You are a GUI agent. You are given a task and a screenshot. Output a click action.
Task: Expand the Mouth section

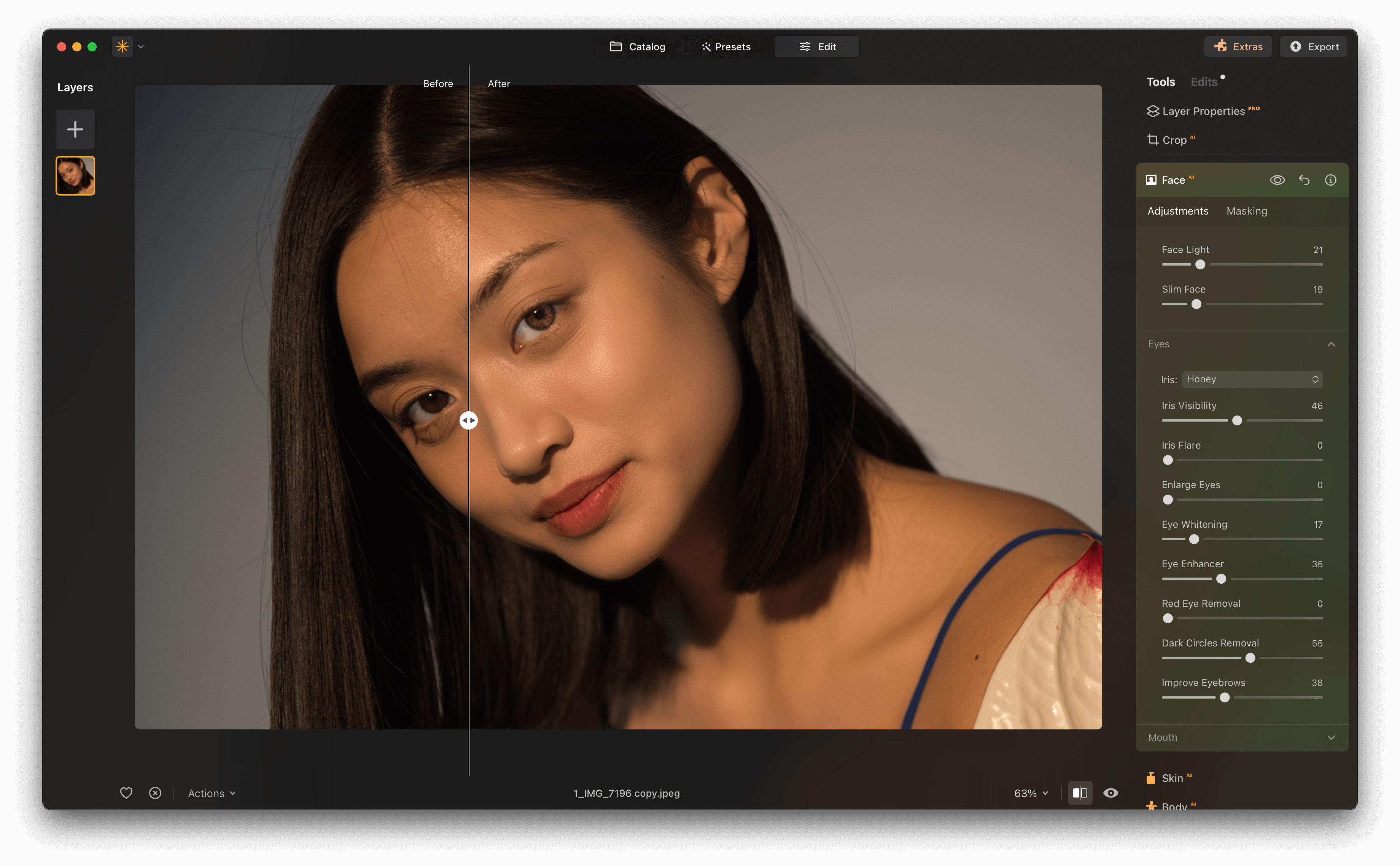(x=1331, y=738)
